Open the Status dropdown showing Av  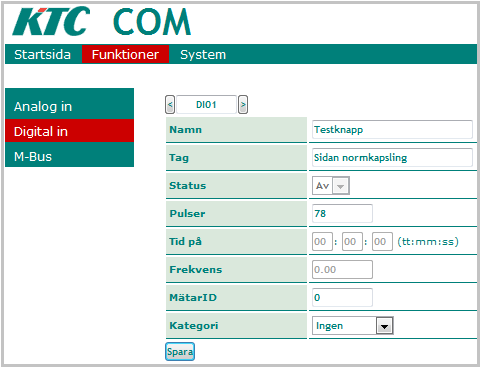click(331, 186)
